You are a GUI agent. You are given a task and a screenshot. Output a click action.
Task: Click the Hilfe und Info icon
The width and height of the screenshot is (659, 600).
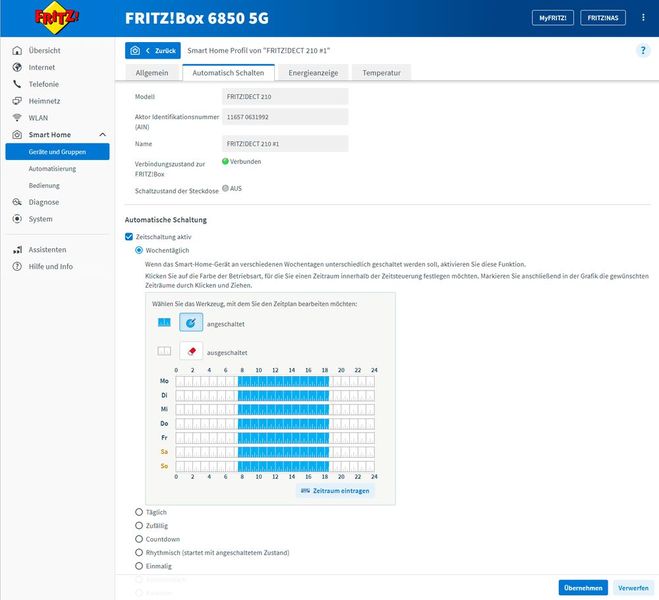17,266
